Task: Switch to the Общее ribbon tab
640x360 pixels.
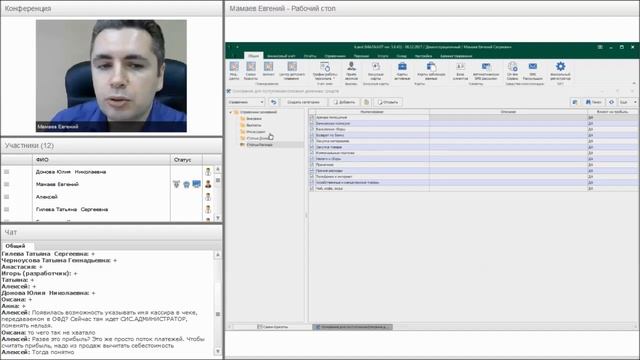Action: tap(253, 56)
